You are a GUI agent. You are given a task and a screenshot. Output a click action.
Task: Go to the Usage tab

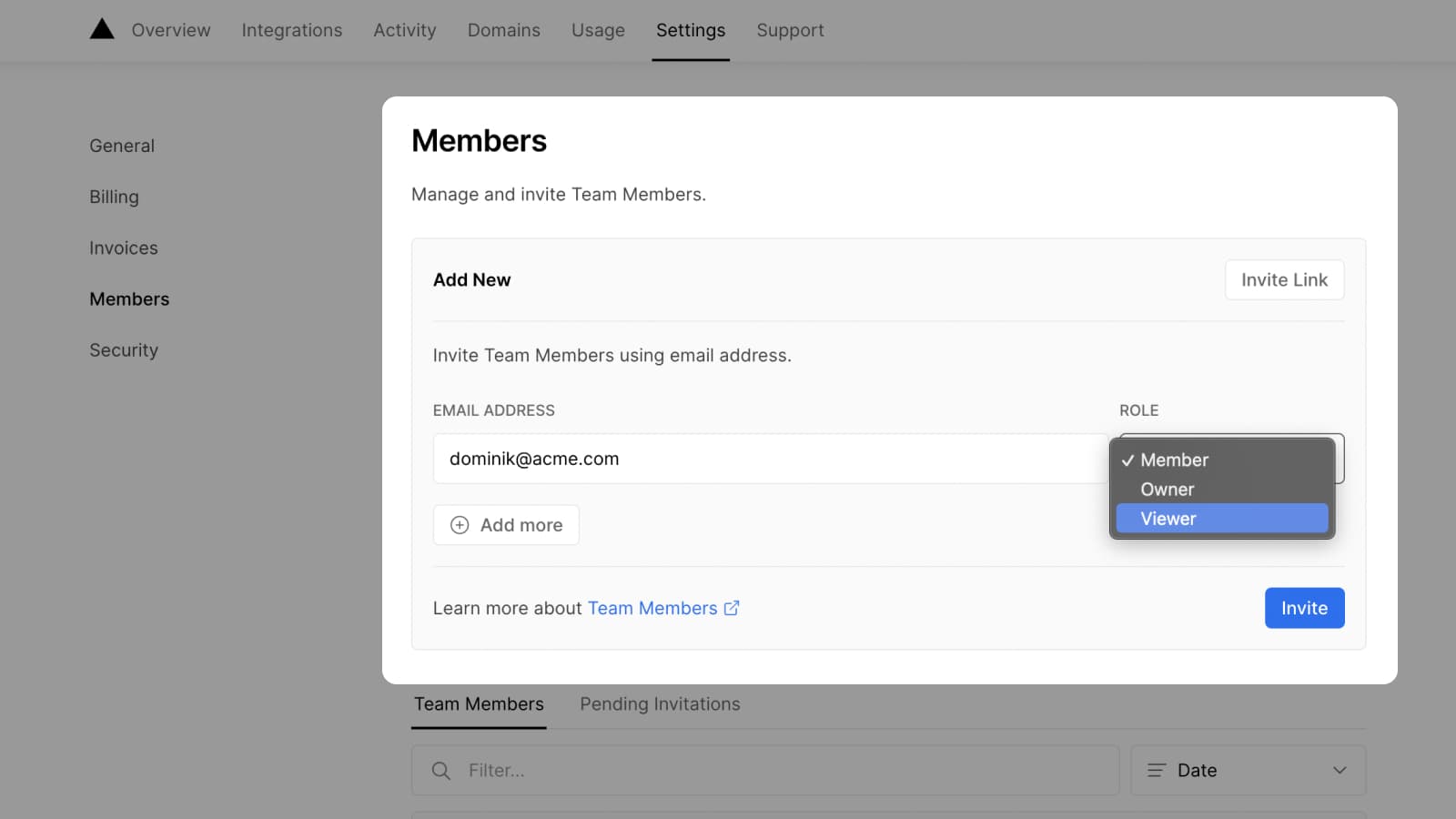(598, 30)
